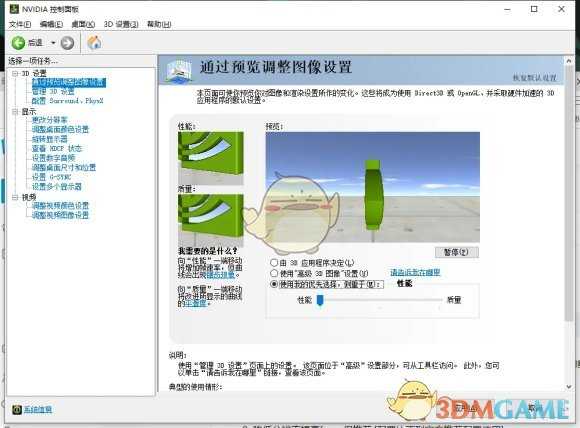Select 由 3D 应用程序决定 radio button
The width and height of the screenshot is (580, 428).
point(274,263)
